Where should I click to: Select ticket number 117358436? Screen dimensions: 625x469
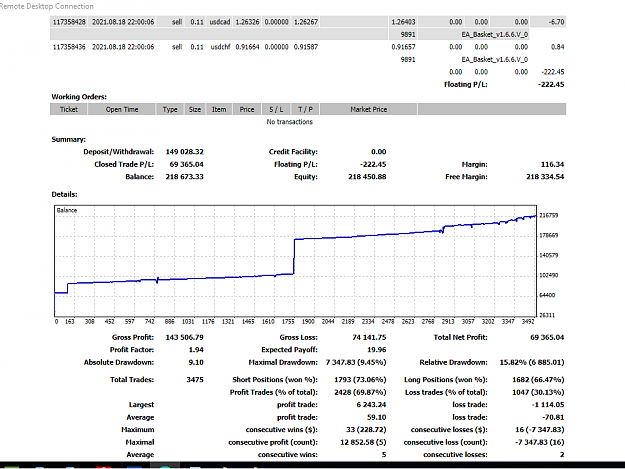click(x=69, y=47)
